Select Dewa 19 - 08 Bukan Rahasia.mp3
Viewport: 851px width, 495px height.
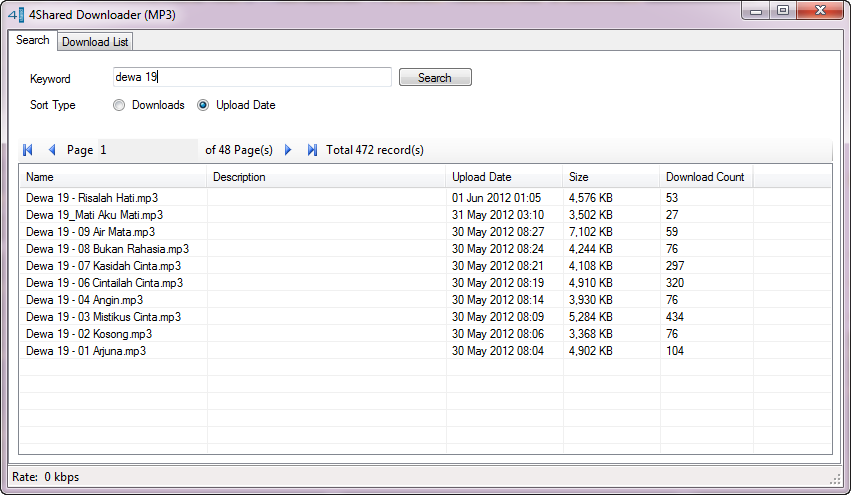pos(107,249)
